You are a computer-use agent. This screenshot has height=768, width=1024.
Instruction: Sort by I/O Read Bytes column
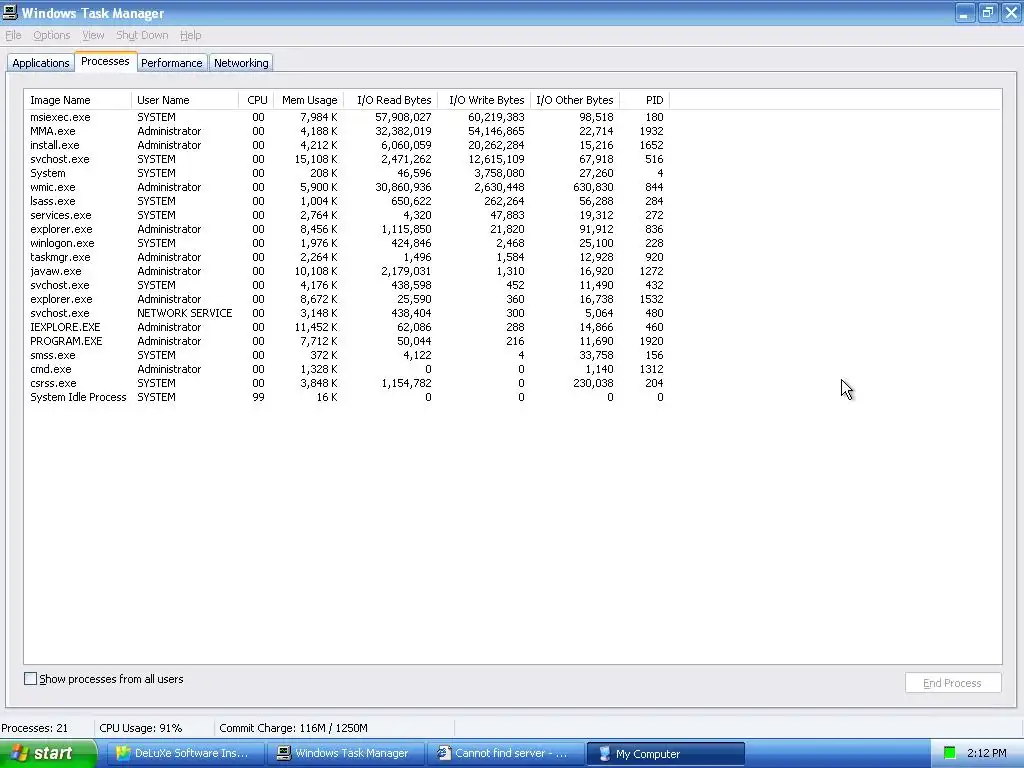tap(391, 100)
